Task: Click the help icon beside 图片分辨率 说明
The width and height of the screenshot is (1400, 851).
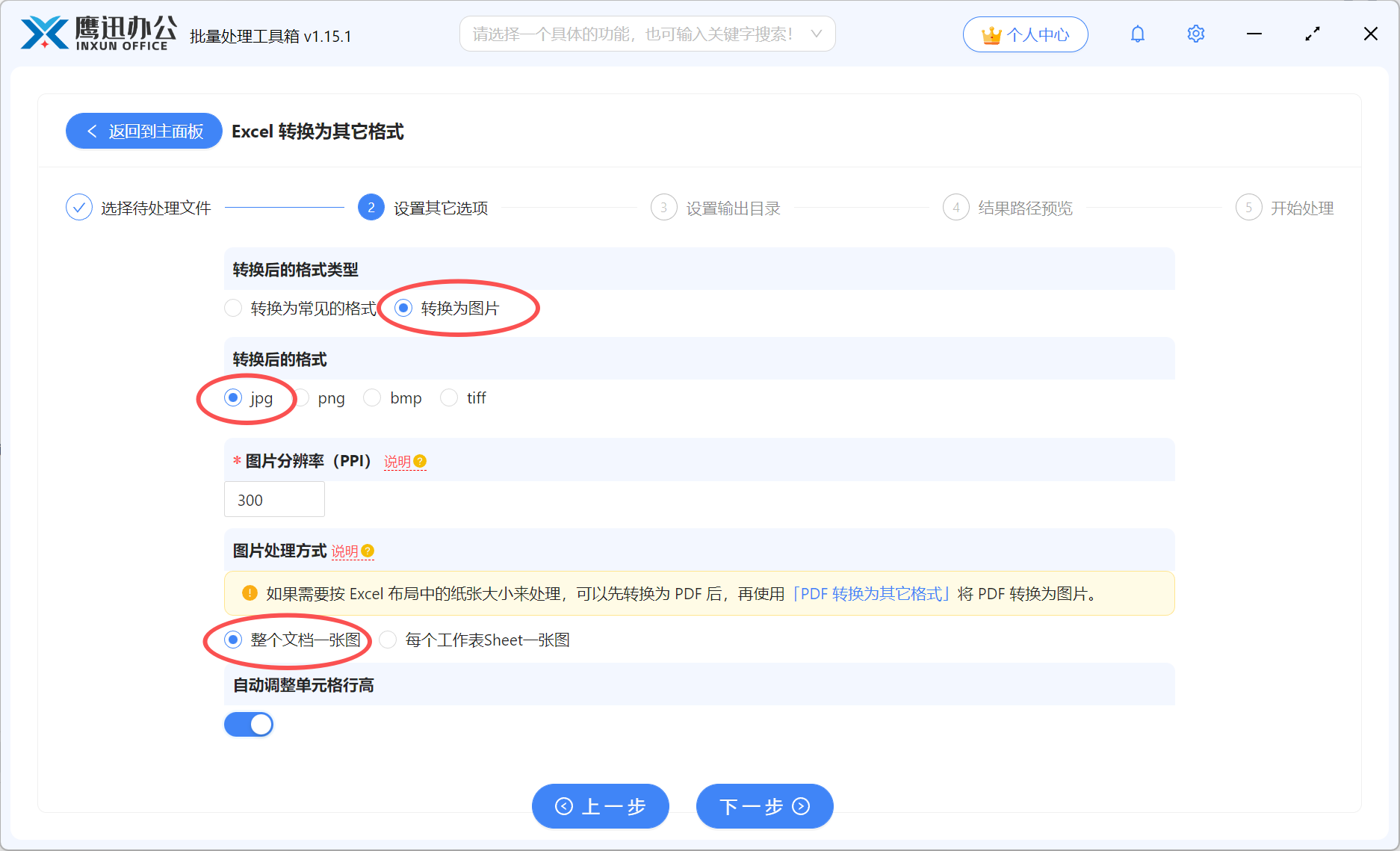Action: pyautogui.click(x=420, y=461)
